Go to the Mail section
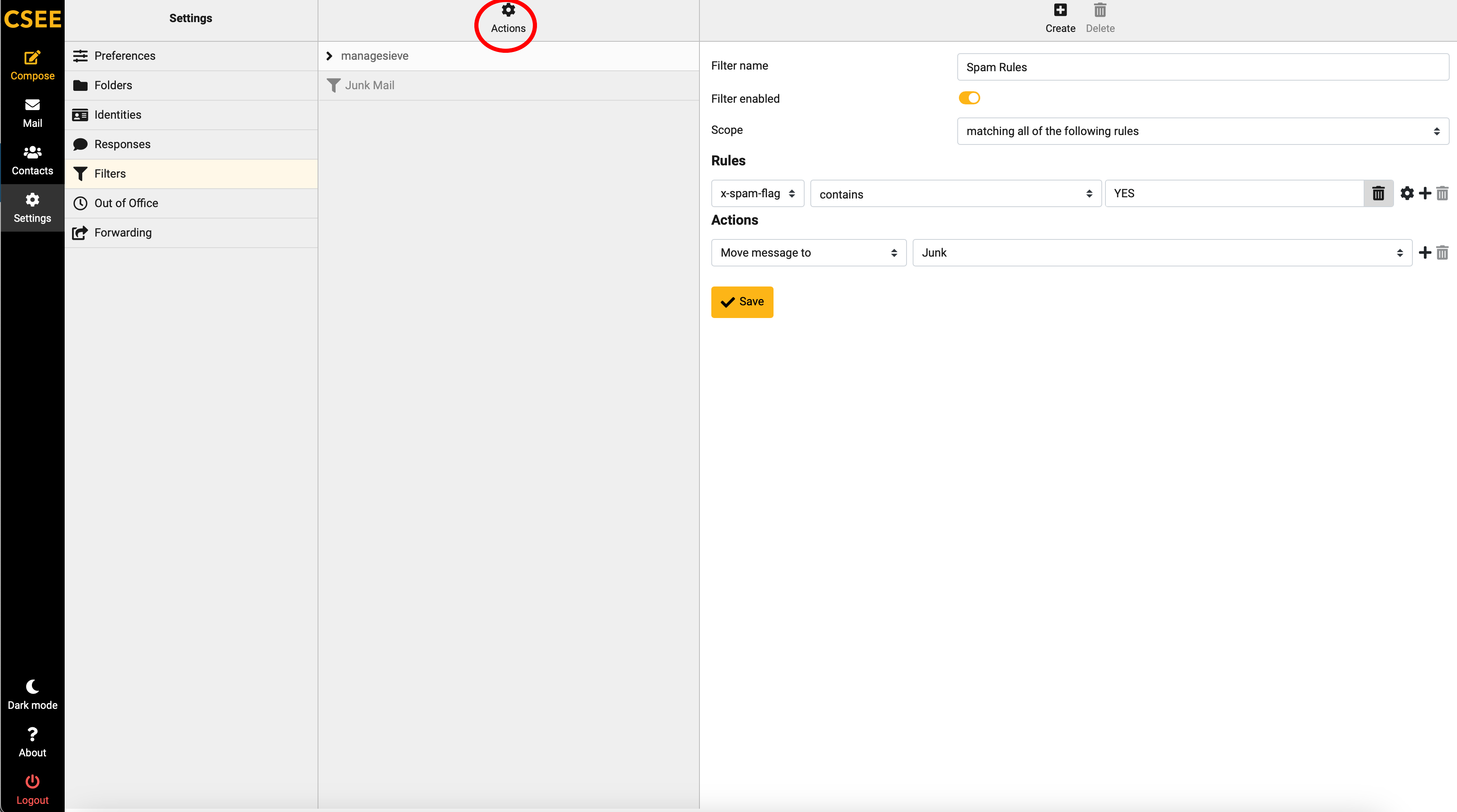1457x812 pixels. coord(32,113)
